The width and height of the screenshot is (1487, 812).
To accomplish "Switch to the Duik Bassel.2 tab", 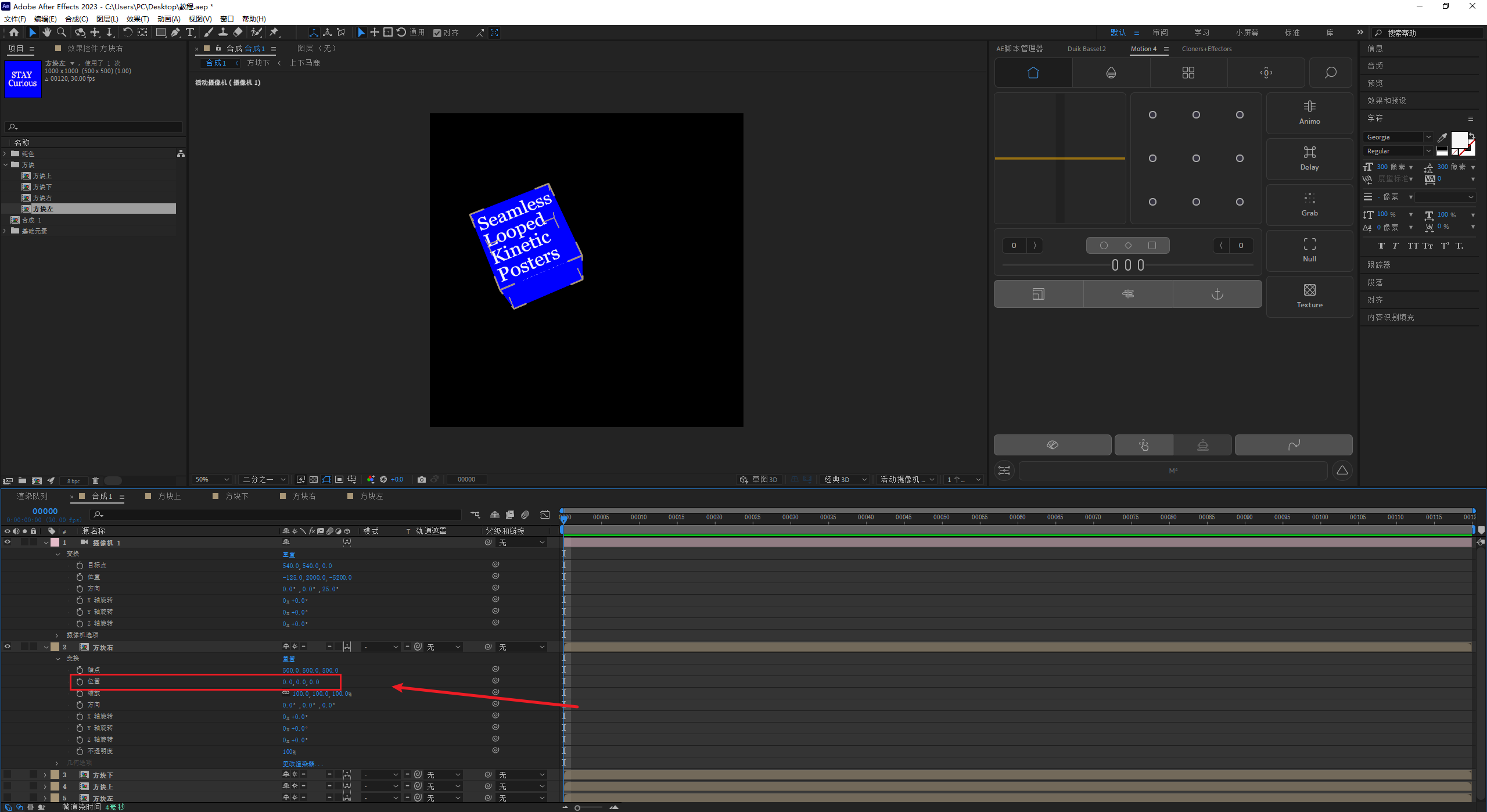I will pos(1086,49).
